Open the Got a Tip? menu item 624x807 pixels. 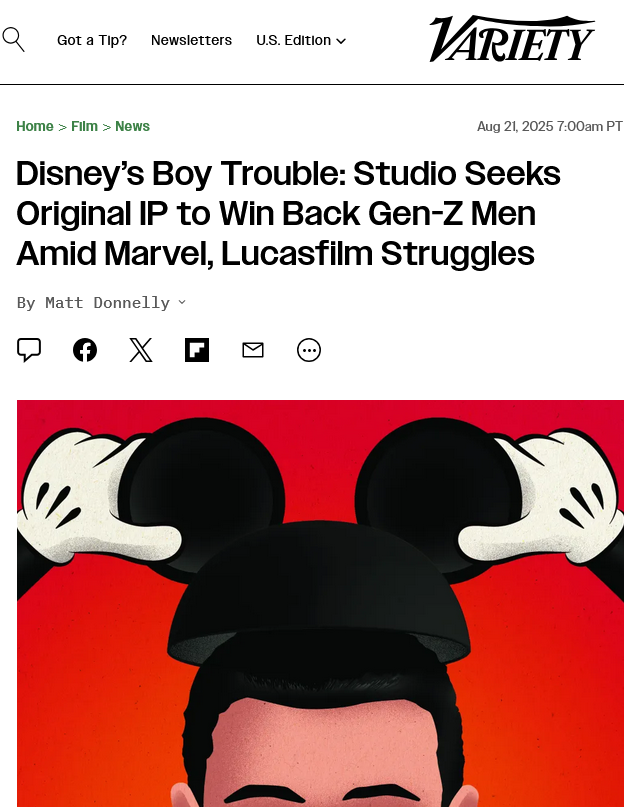point(92,40)
